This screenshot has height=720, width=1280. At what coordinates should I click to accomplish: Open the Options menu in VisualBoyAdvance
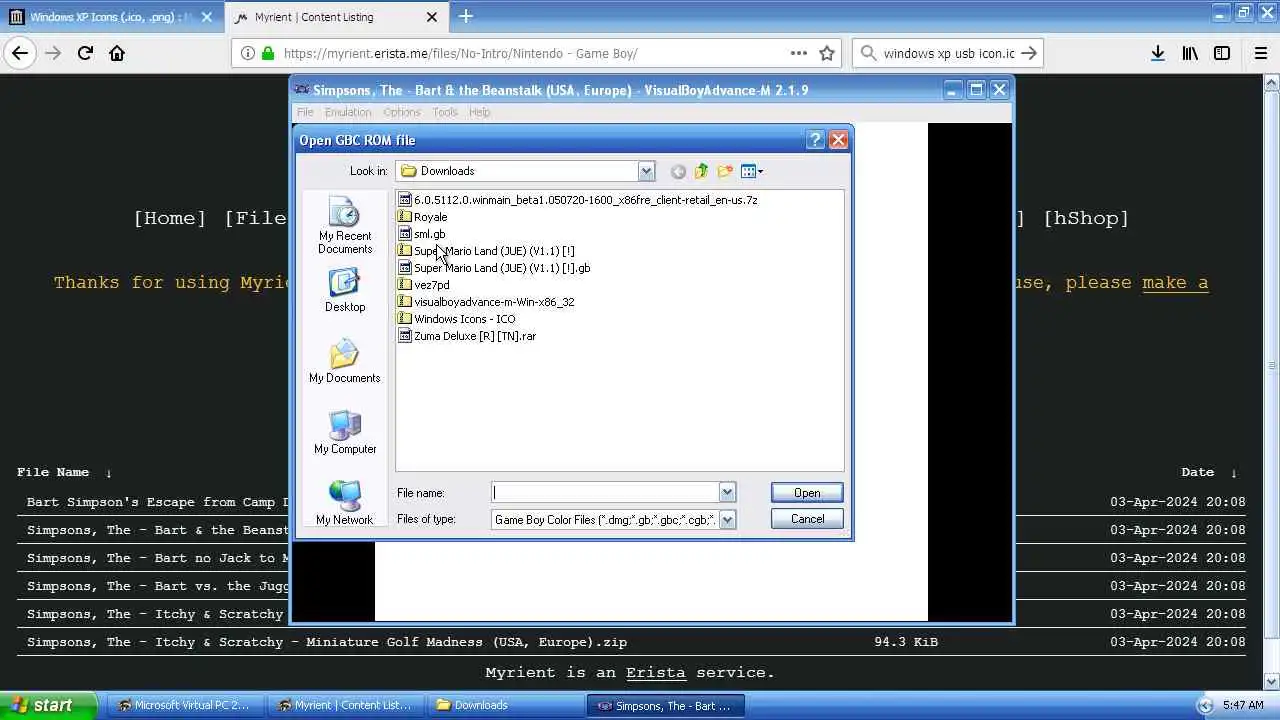tap(401, 112)
